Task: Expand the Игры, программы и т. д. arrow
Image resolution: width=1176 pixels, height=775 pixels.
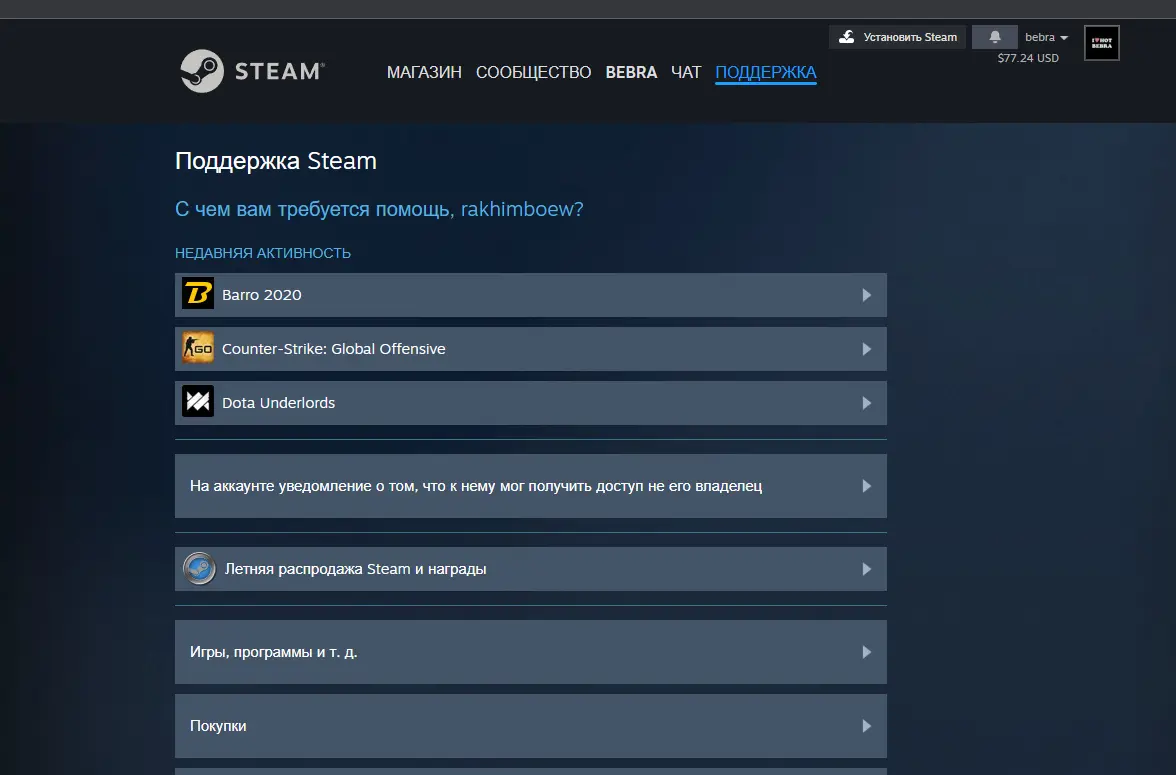Action: pos(866,651)
